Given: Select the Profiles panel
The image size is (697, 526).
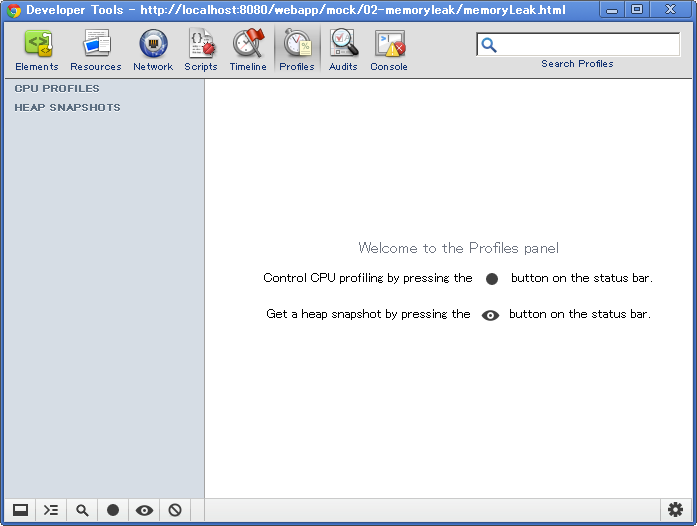Looking at the screenshot, I should (297, 50).
